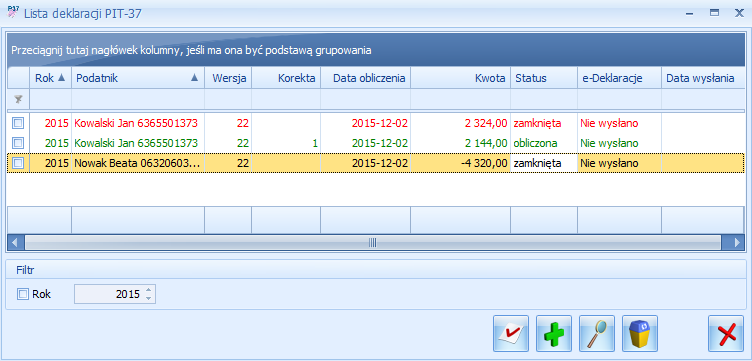Delete declaration using trash bin icon
The width and height of the screenshot is (752, 361).
640,334
